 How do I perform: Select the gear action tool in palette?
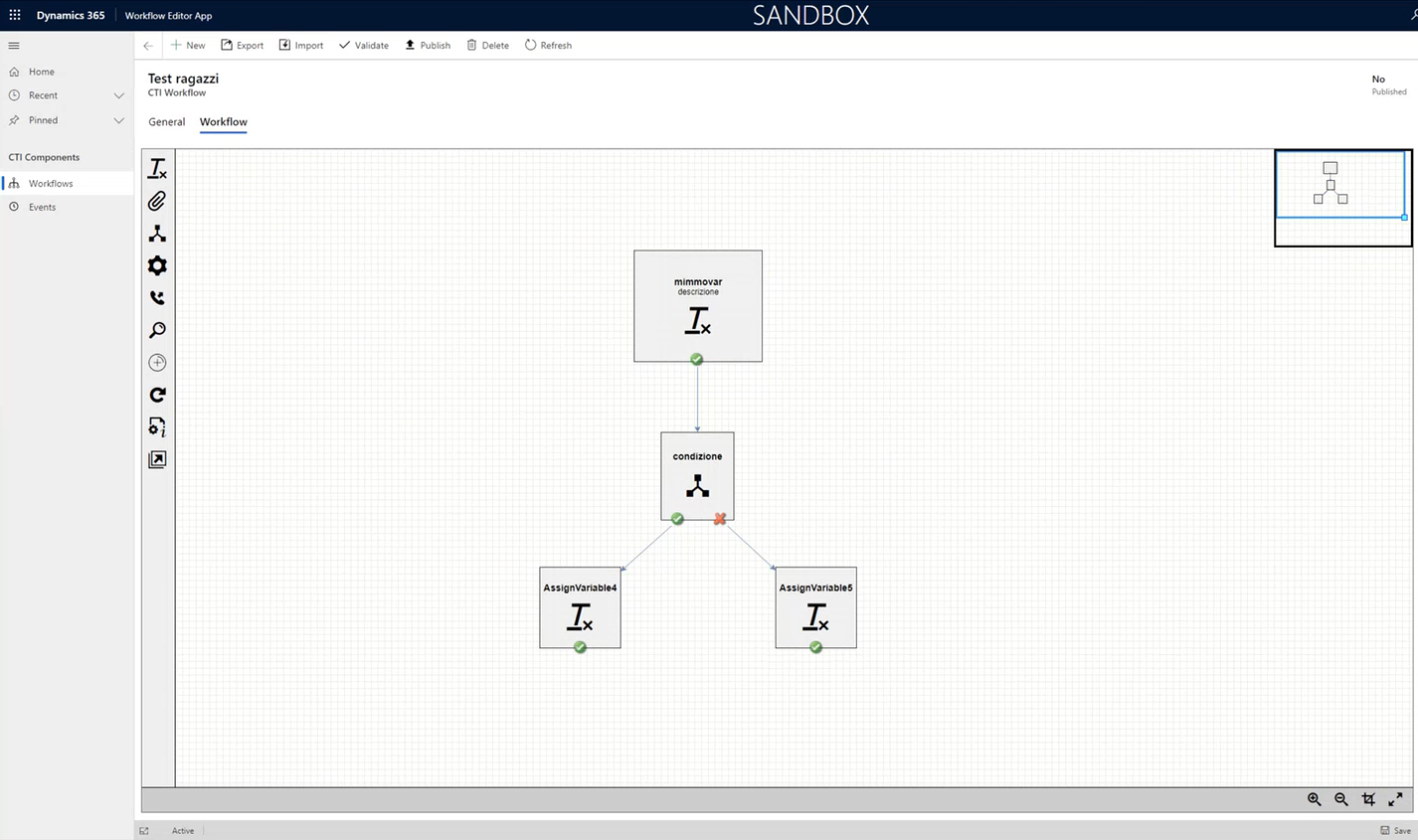(x=157, y=265)
